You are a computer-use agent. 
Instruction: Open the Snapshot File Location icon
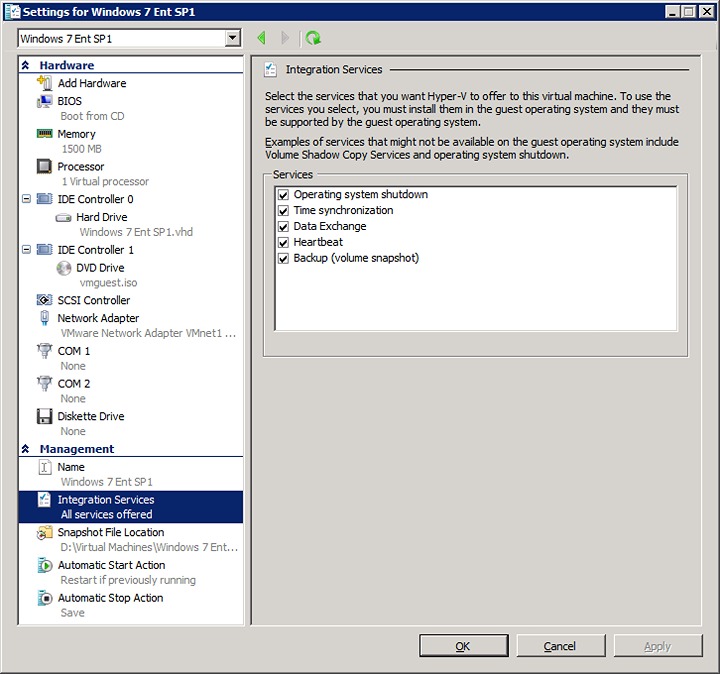coord(44,533)
